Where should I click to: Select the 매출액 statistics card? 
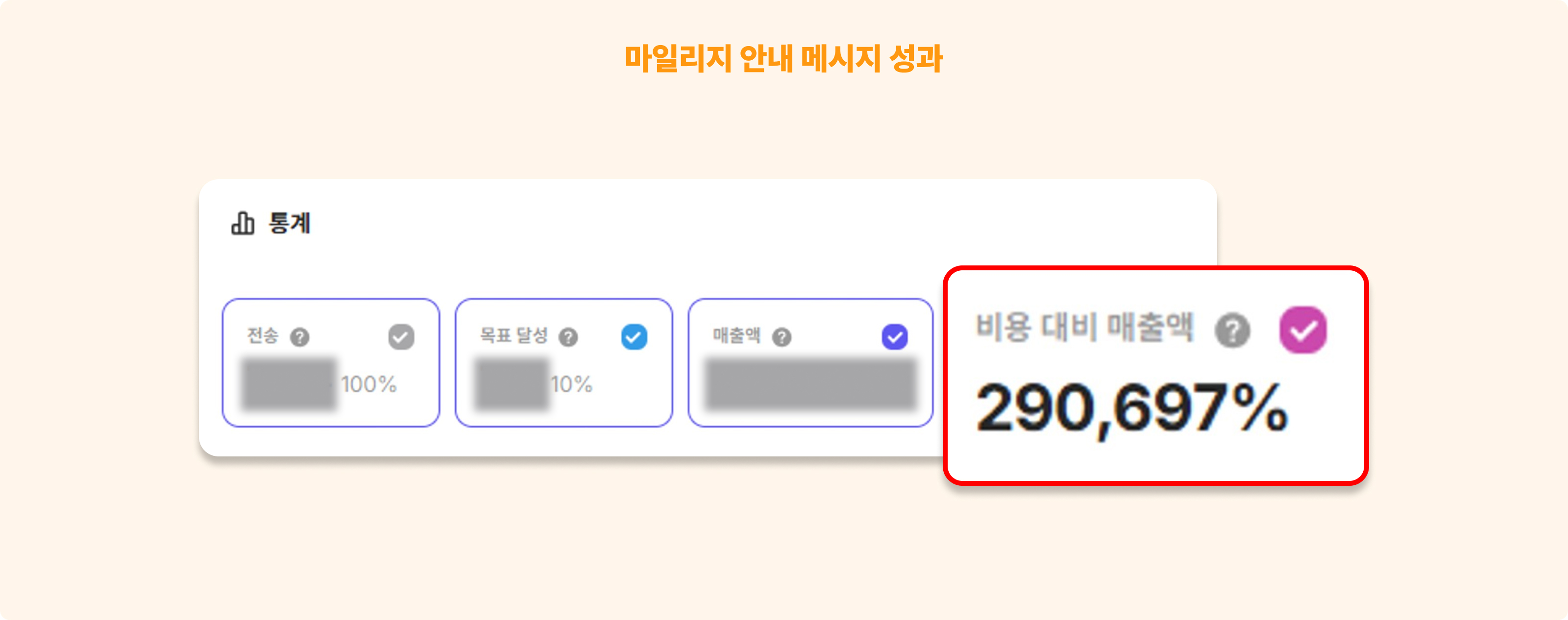(x=810, y=362)
